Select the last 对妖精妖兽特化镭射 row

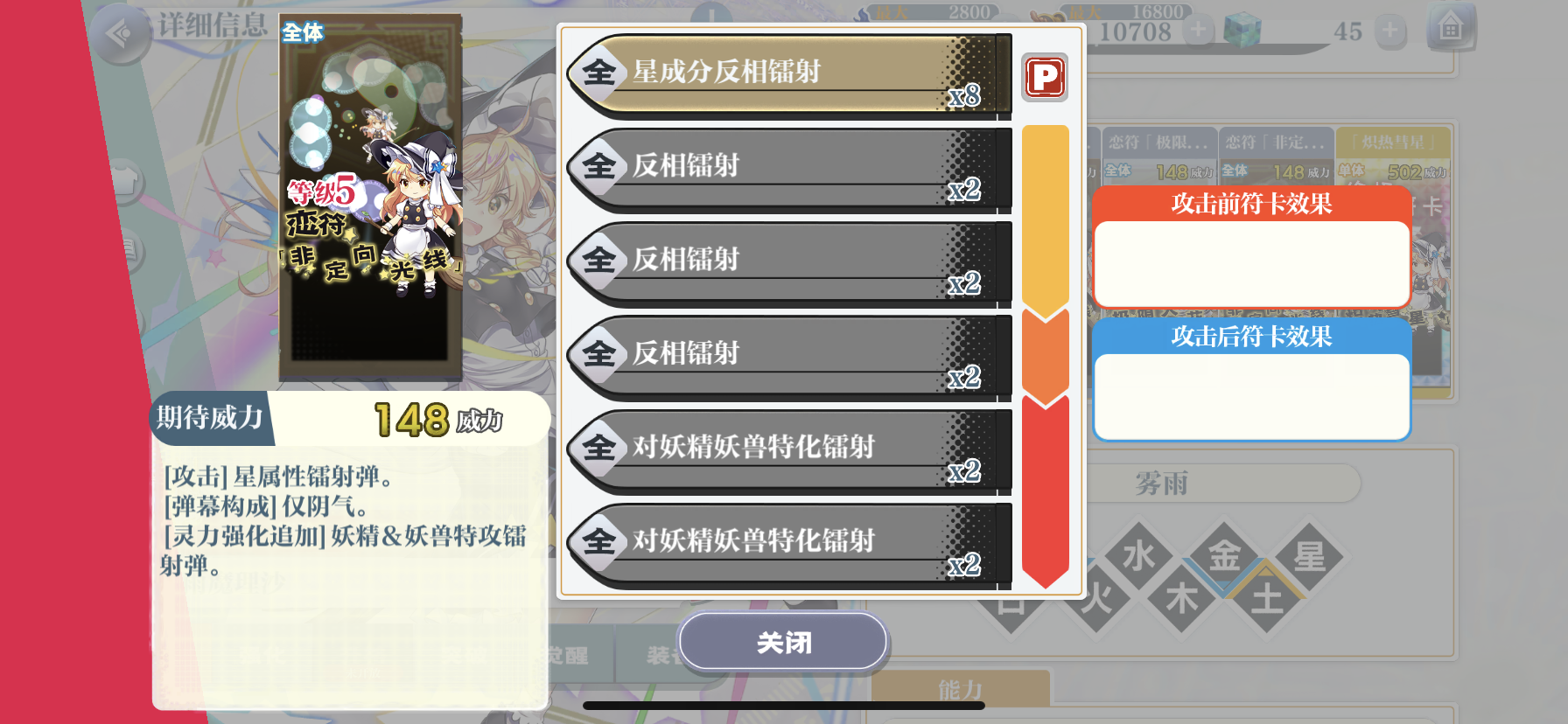tap(789, 543)
